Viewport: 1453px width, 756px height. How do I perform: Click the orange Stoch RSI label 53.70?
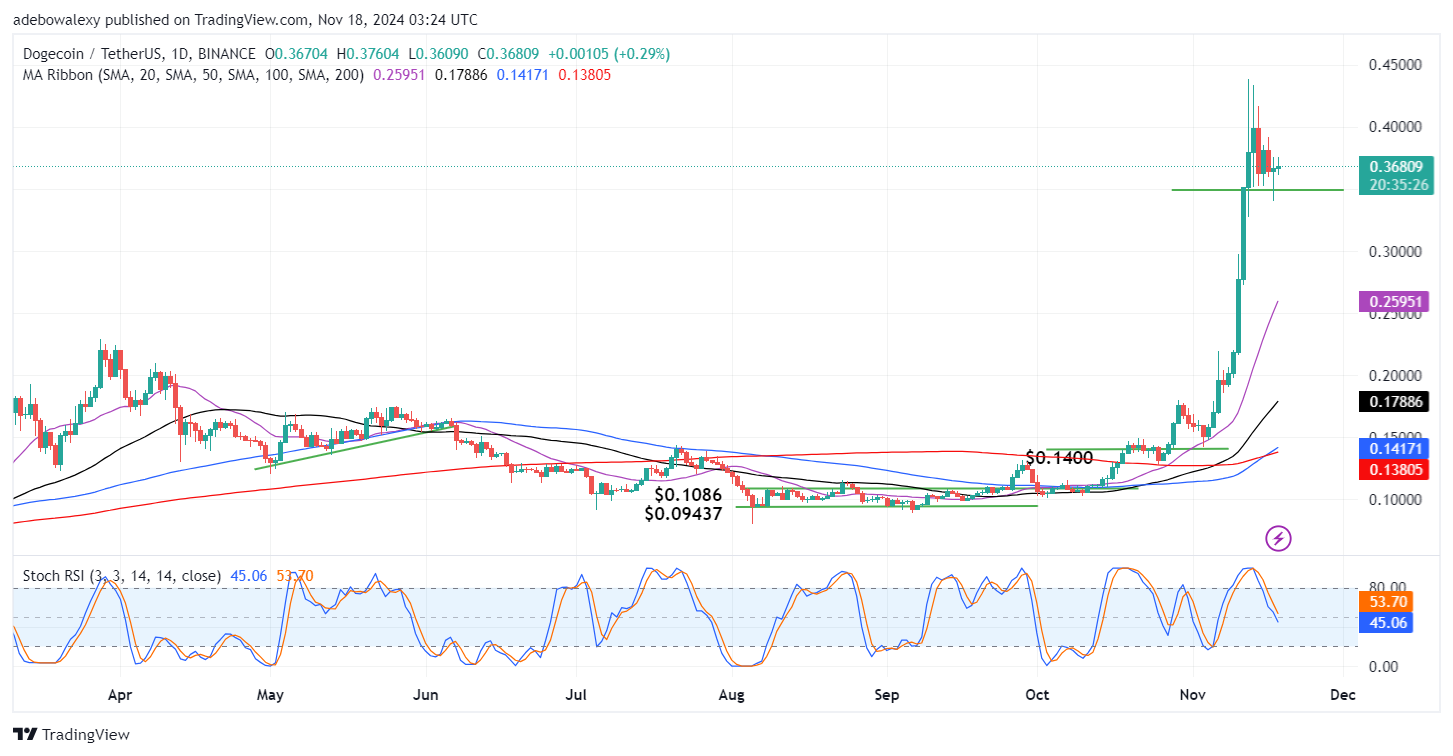[1384, 602]
